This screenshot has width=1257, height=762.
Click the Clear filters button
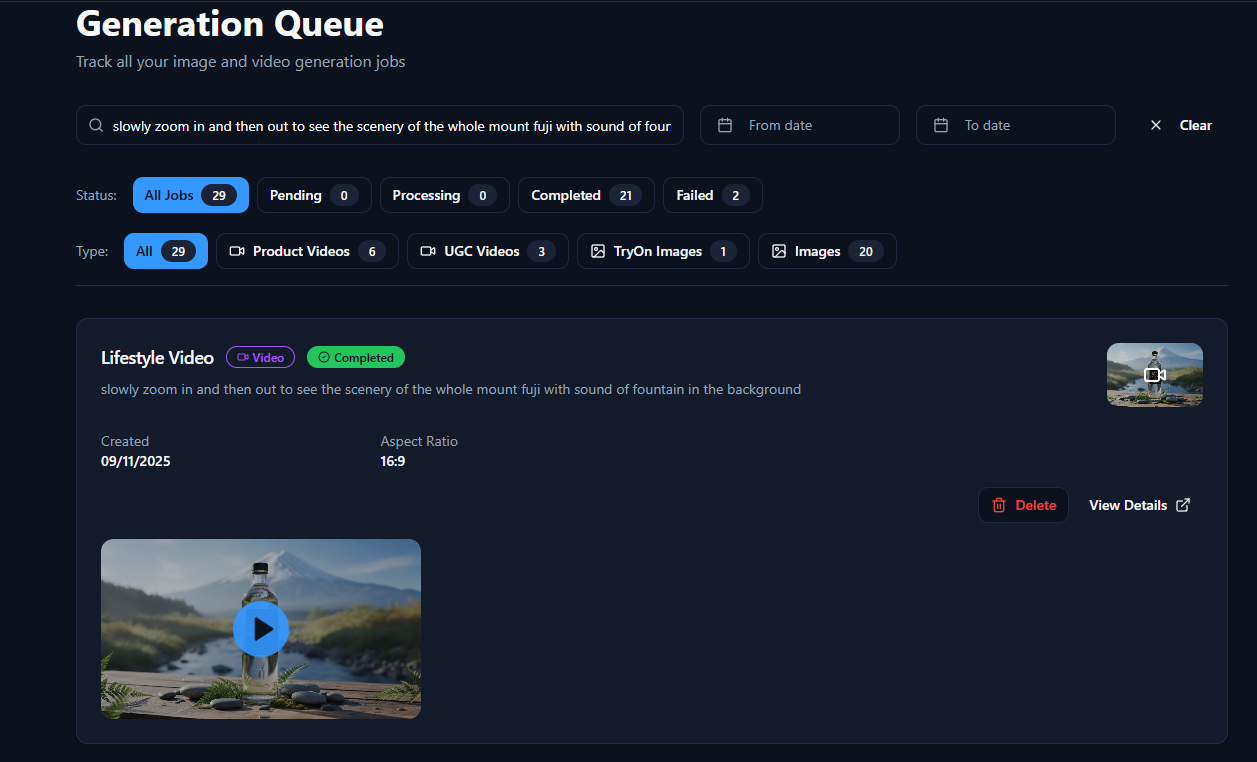(x=1180, y=125)
